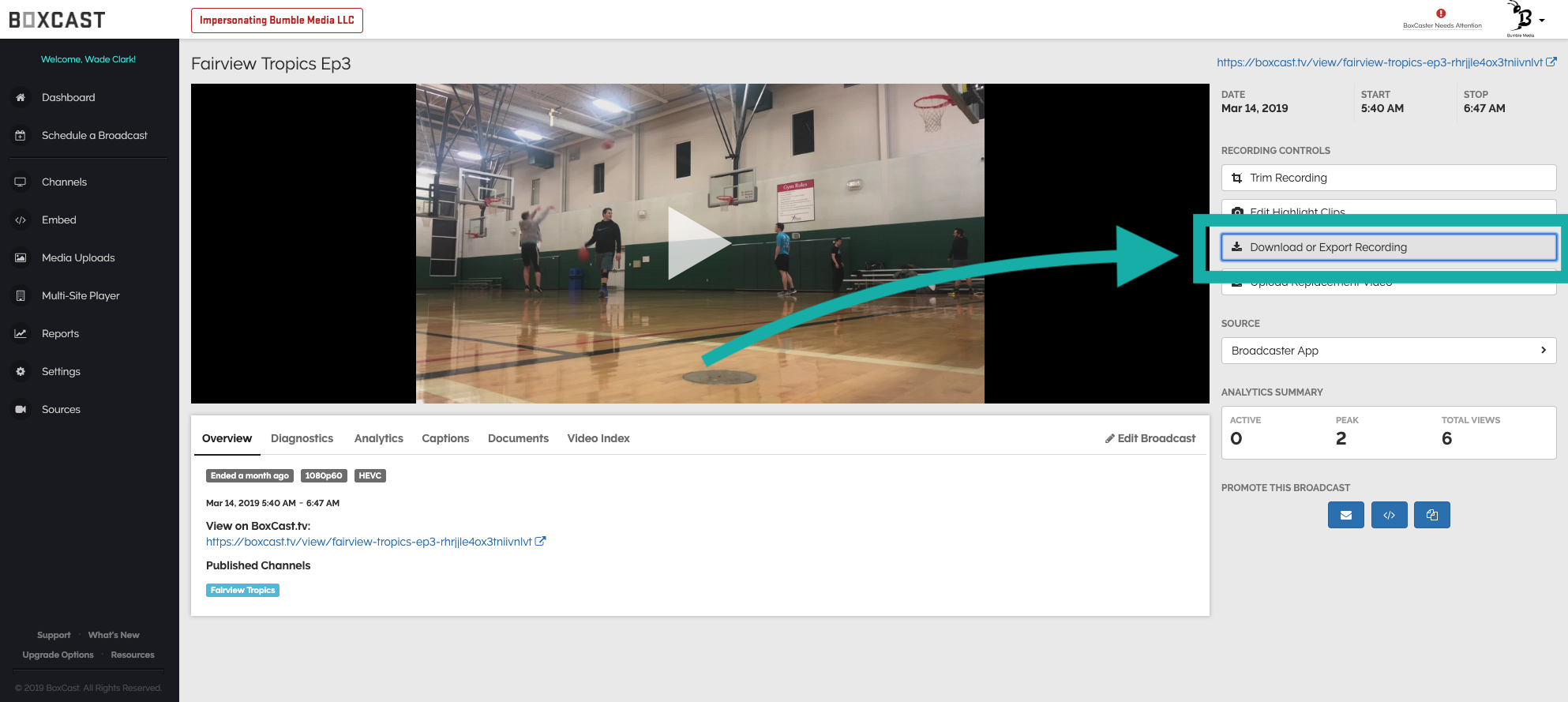
Task: Click Download or Export Recording button
Action: (1388, 247)
